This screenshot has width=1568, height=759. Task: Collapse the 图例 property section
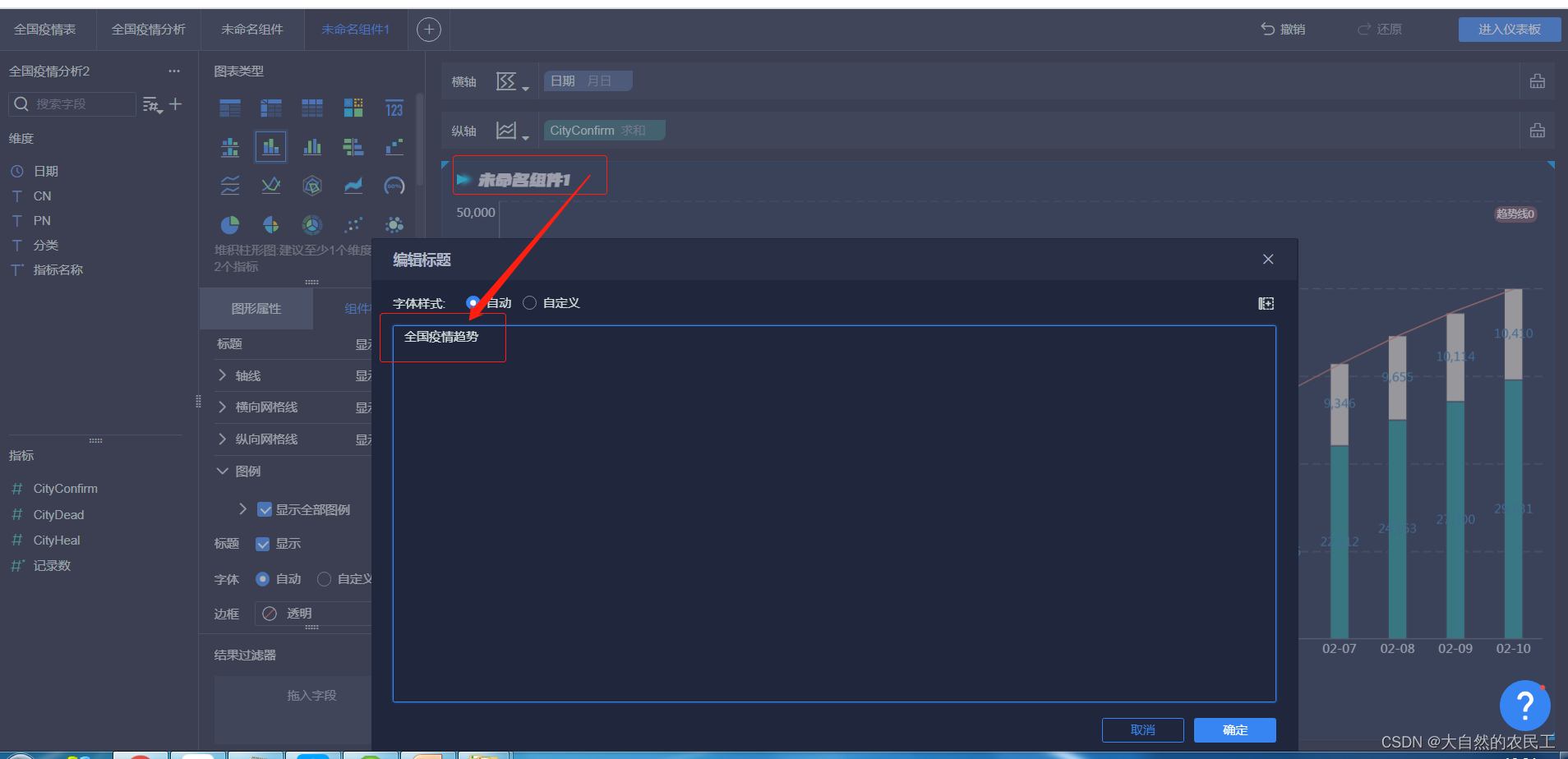[222, 471]
